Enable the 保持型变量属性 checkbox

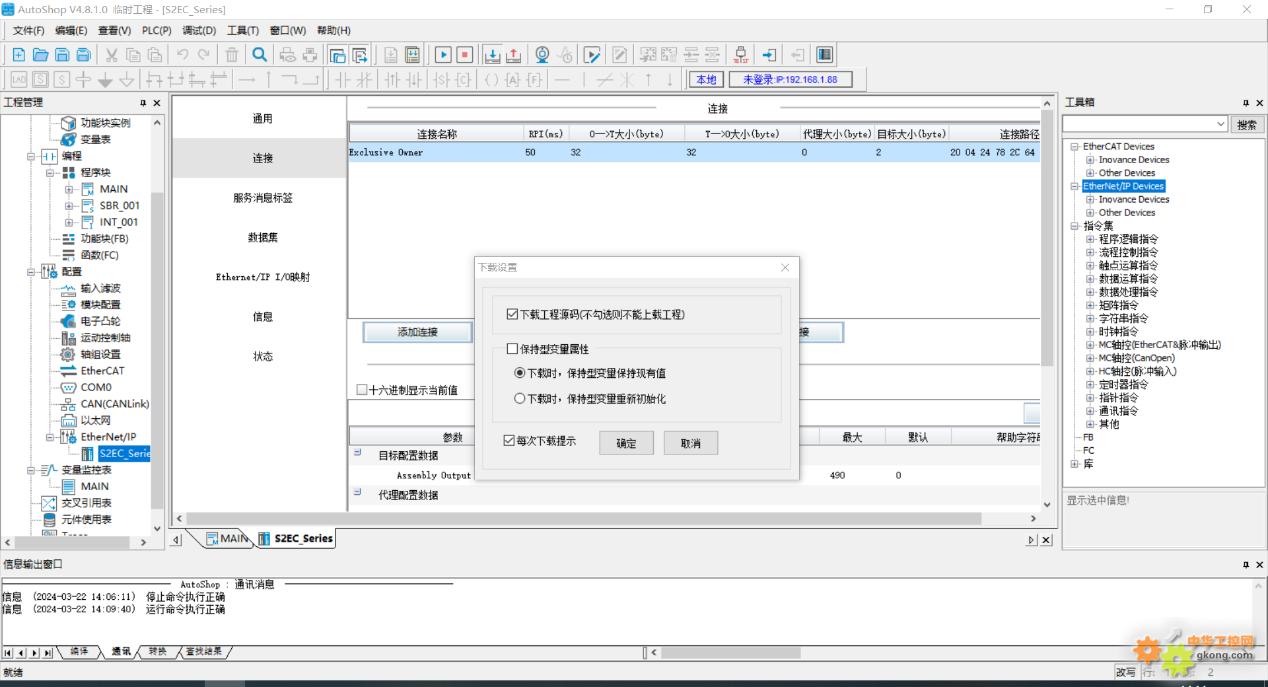(x=513, y=349)
